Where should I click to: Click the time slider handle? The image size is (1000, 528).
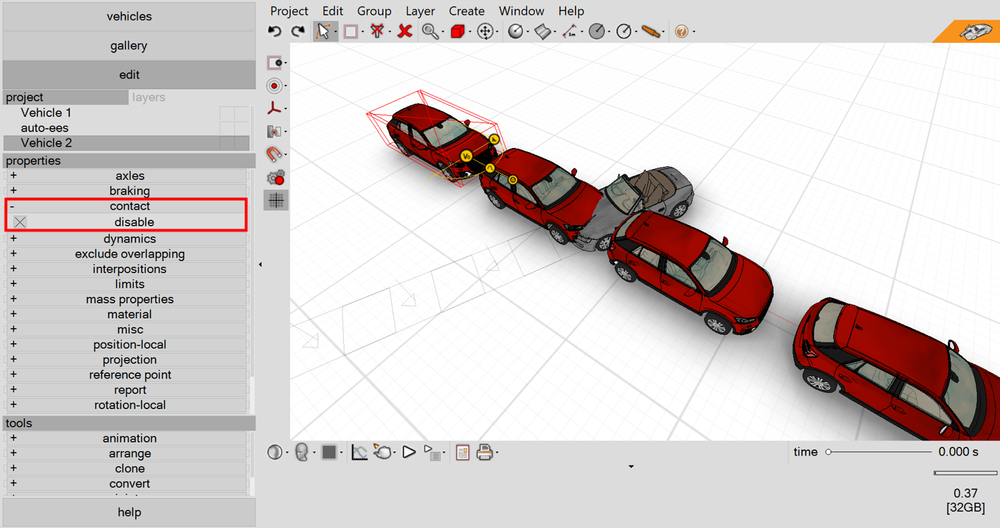click(828, 452)
